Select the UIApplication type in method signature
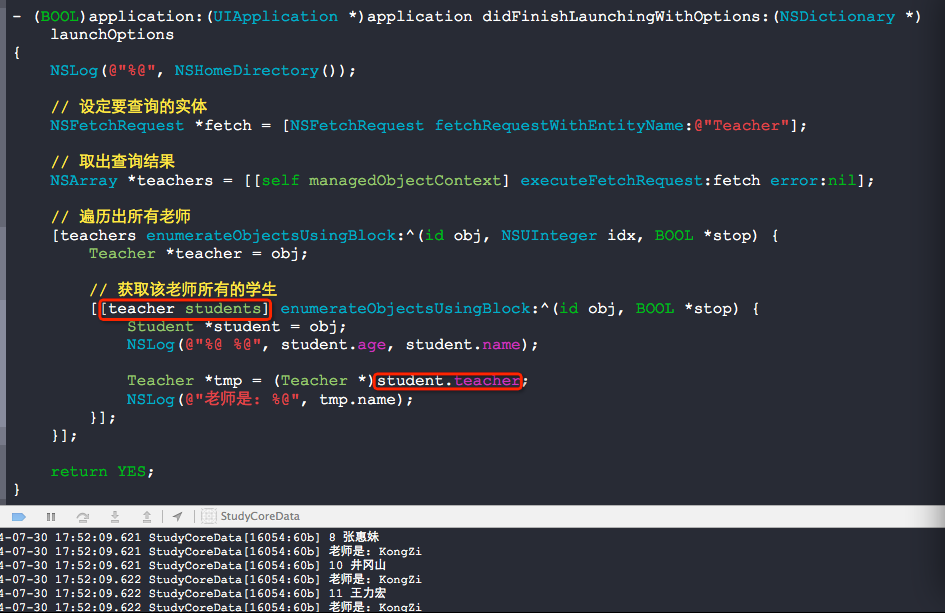 275,16
